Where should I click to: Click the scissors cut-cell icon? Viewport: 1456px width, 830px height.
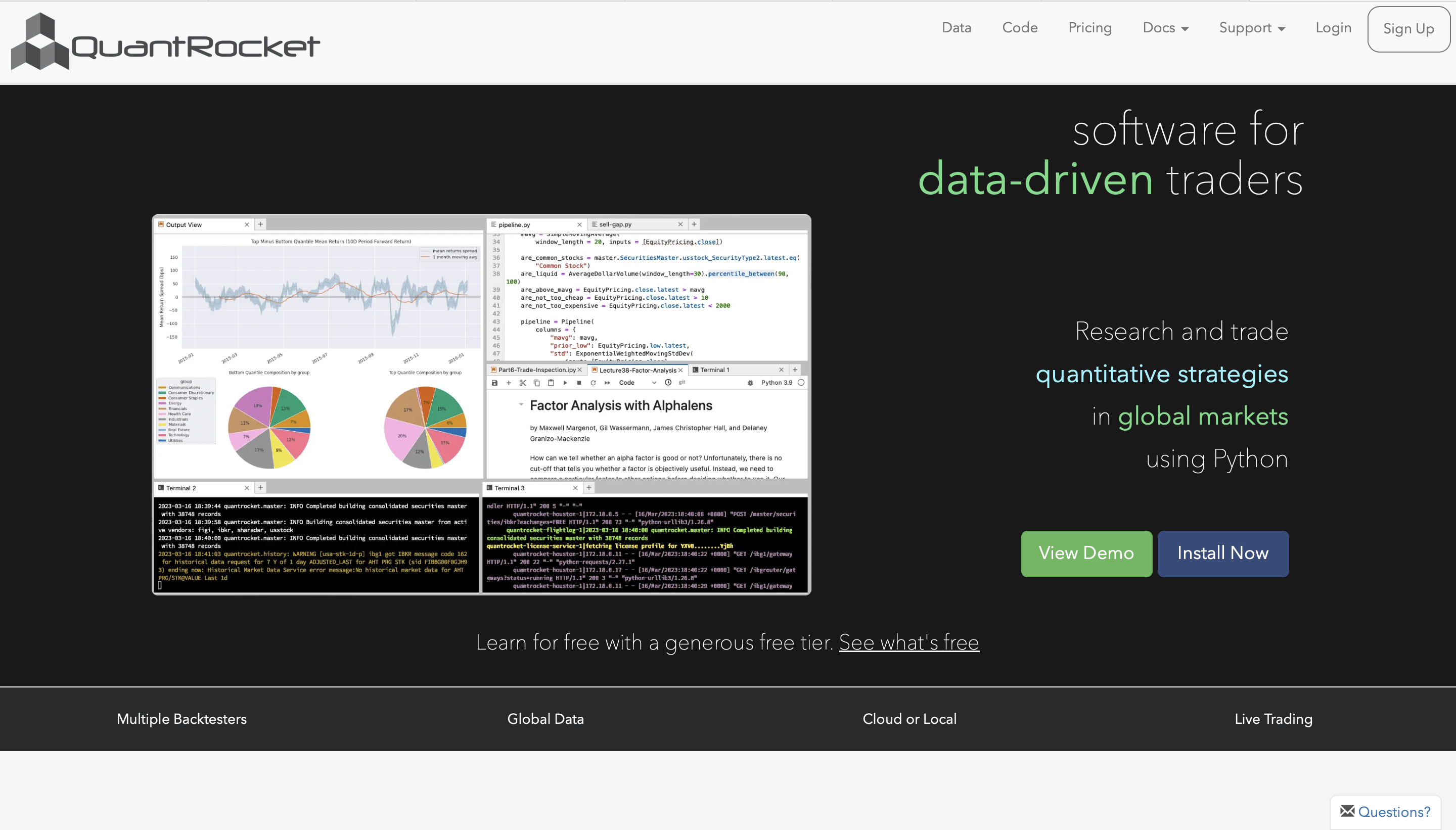coord(522,383)
